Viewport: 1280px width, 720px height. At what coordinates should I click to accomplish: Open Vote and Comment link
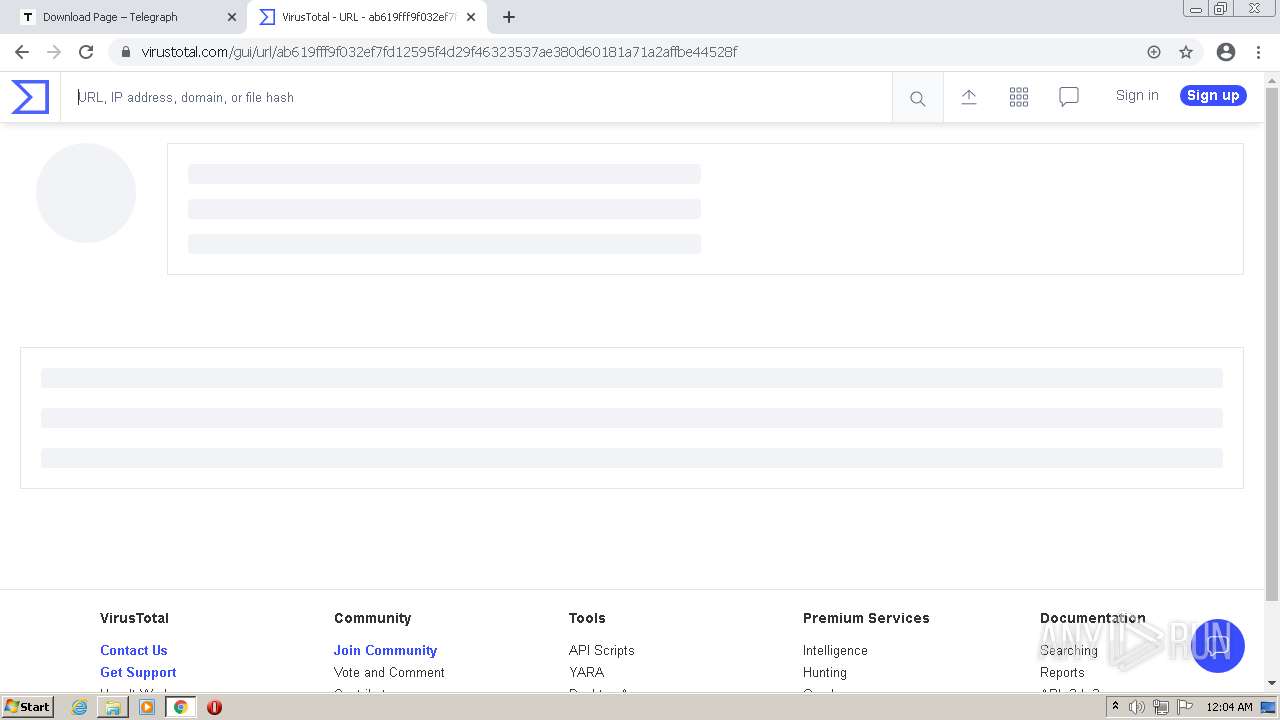(x=389, y=672)
